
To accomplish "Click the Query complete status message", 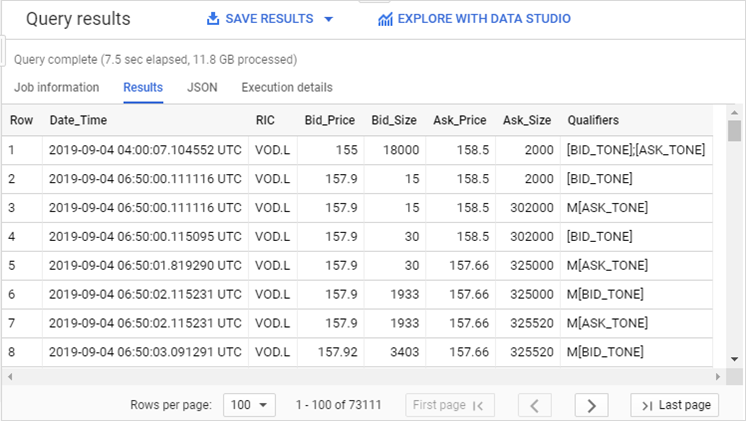I will click(x=156, y=60).
